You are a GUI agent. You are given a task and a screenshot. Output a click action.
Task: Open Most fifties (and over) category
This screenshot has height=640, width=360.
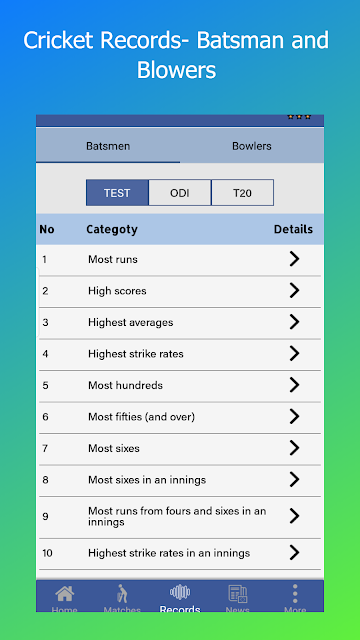(x=180, y=417)
